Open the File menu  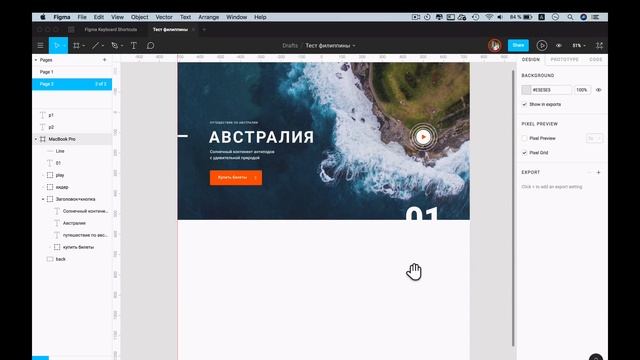tap(82, 17)
